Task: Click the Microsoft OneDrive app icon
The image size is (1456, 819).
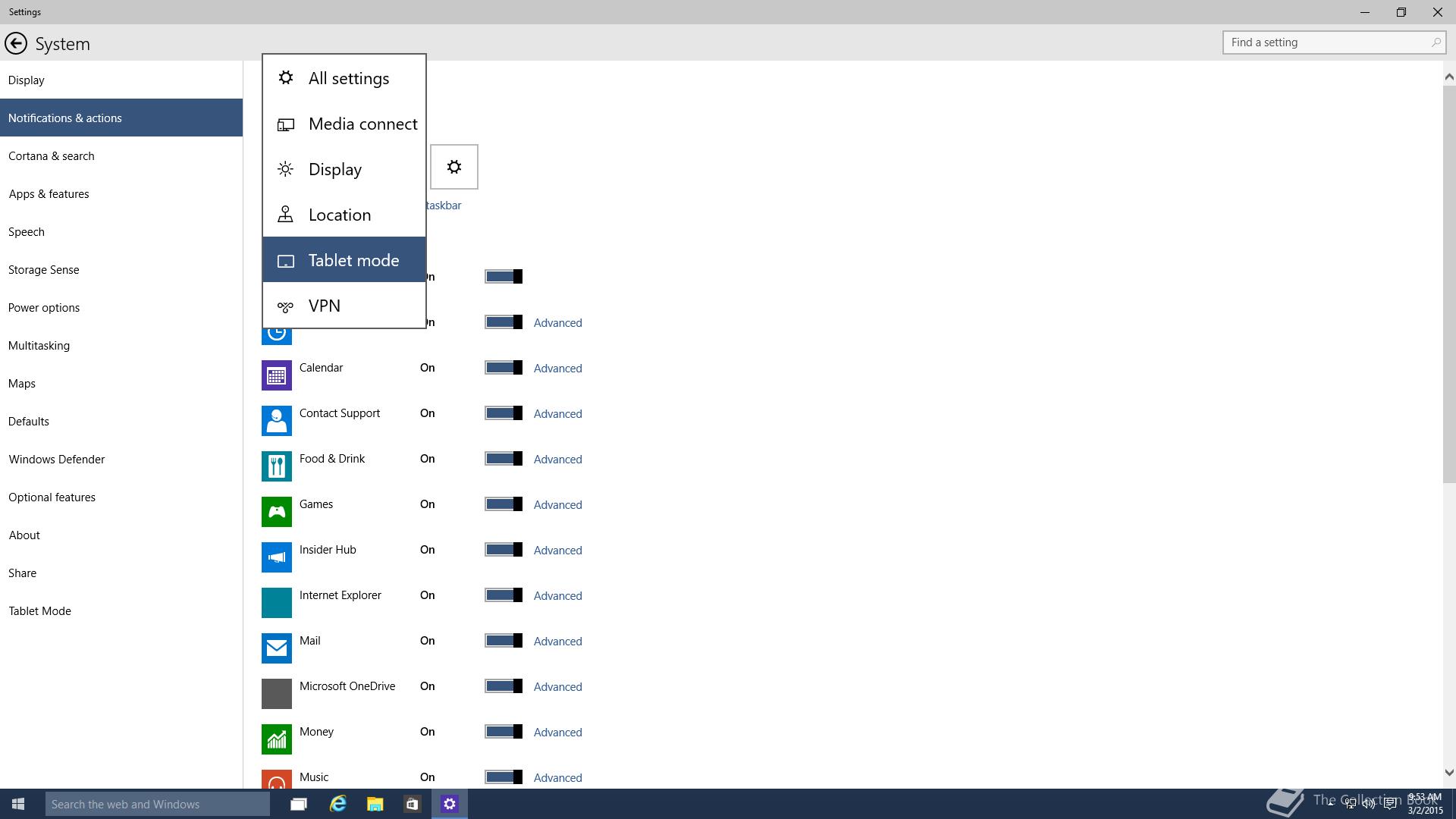Action: point(277,694)
